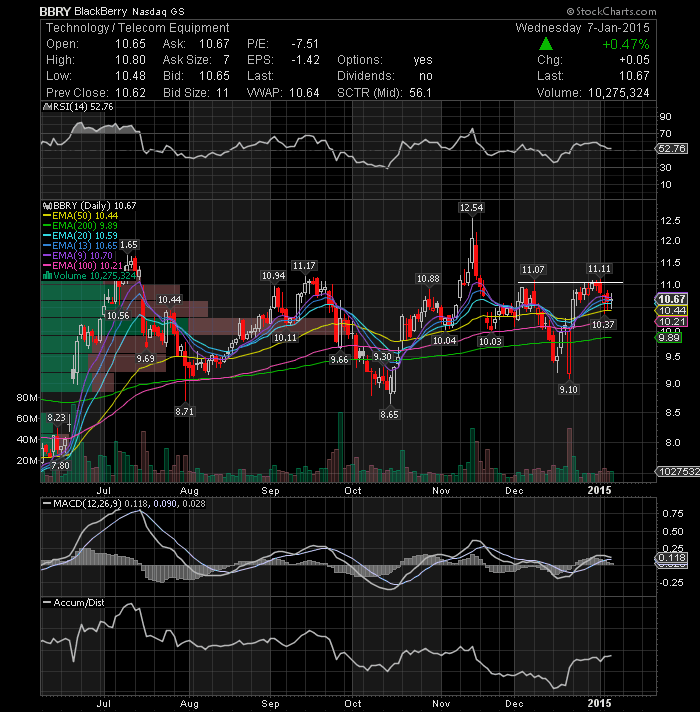
Task: Click the EPS -1.42 value
Action: point(305,60)
